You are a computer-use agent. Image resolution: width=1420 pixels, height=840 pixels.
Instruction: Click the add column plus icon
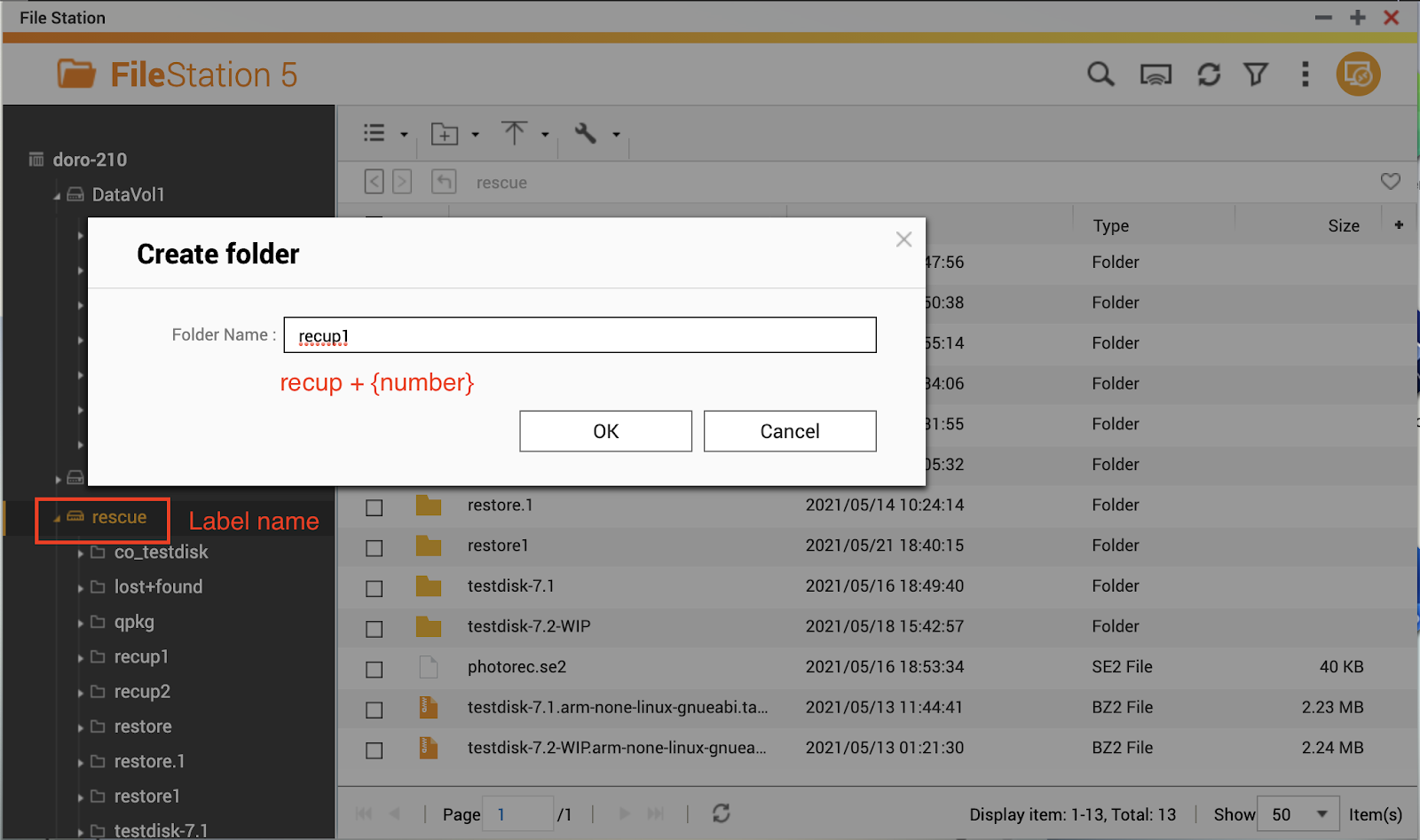click(x=1399, y=225)
